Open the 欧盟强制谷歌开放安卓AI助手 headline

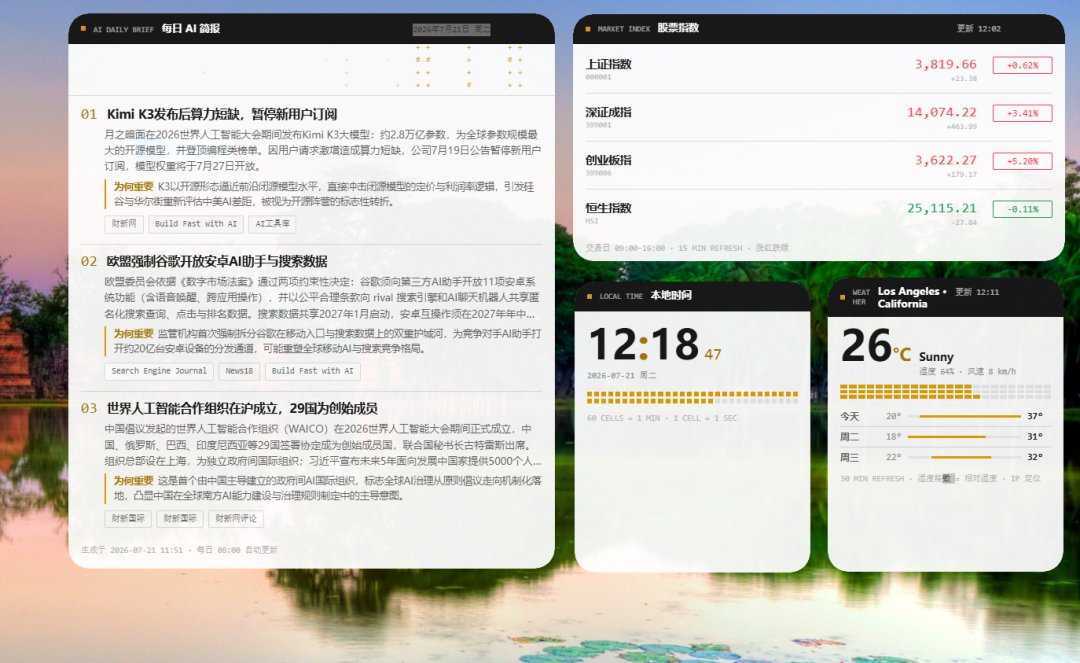[217, 262]
